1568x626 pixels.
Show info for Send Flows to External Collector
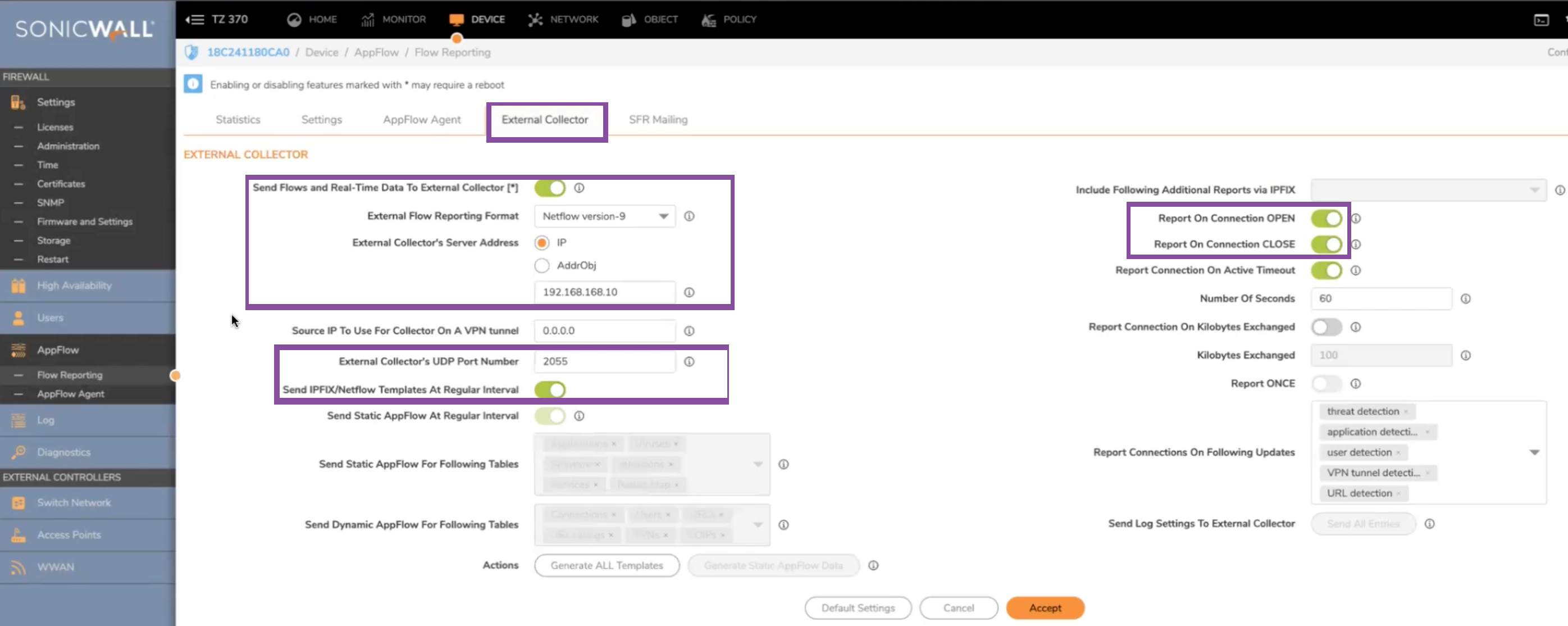coord(579,188)
